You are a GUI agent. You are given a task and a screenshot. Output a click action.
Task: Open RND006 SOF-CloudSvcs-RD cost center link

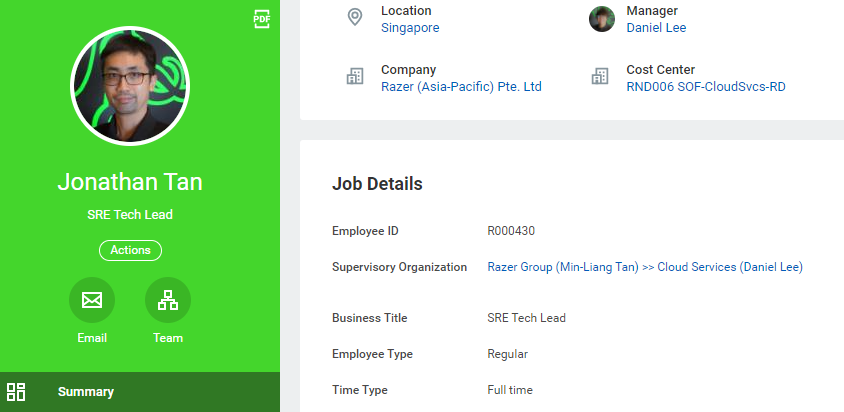point(706,87)
